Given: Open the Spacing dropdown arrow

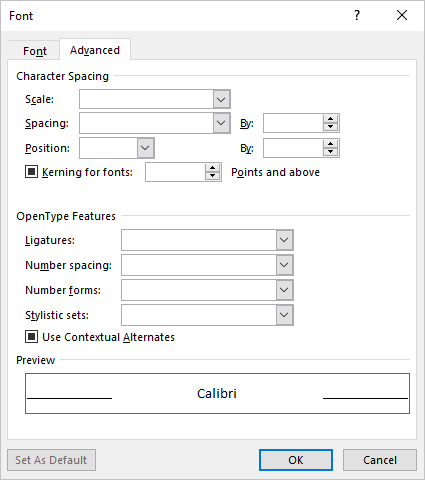Looking at the screenshot, I should pos(221,123).
